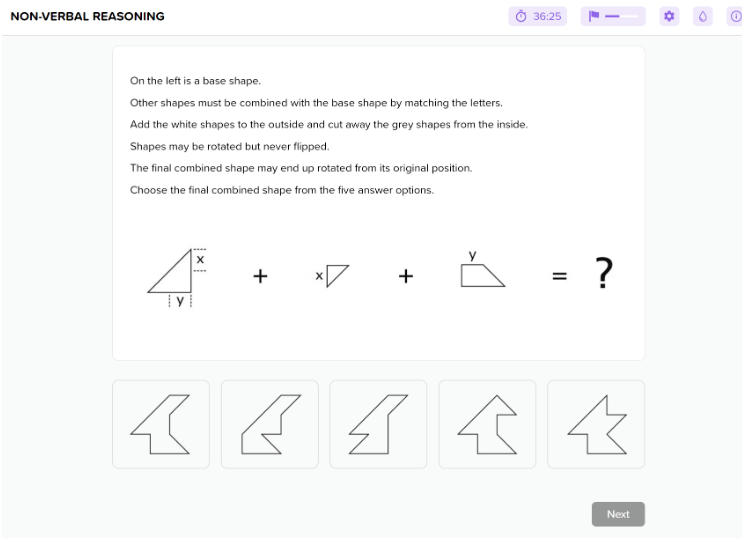
Task: Click the question mark placeholder
Action: (604, 273)
